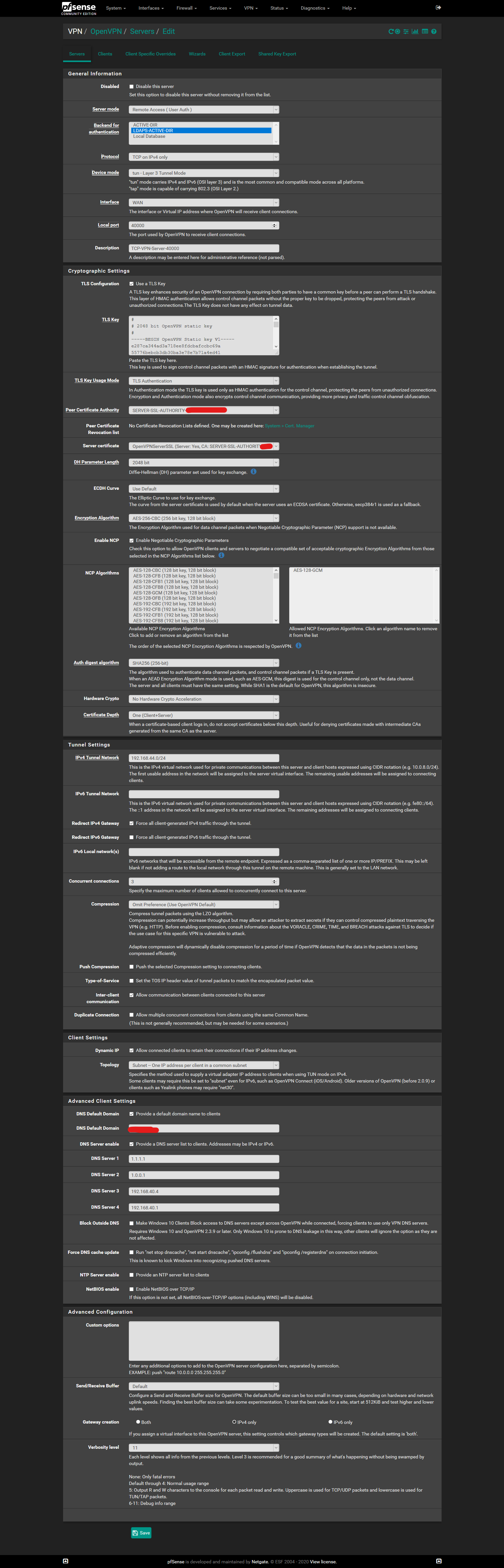
Task: Enable Duplicate Connection checkbox
Action: (x=131, y=1015)
